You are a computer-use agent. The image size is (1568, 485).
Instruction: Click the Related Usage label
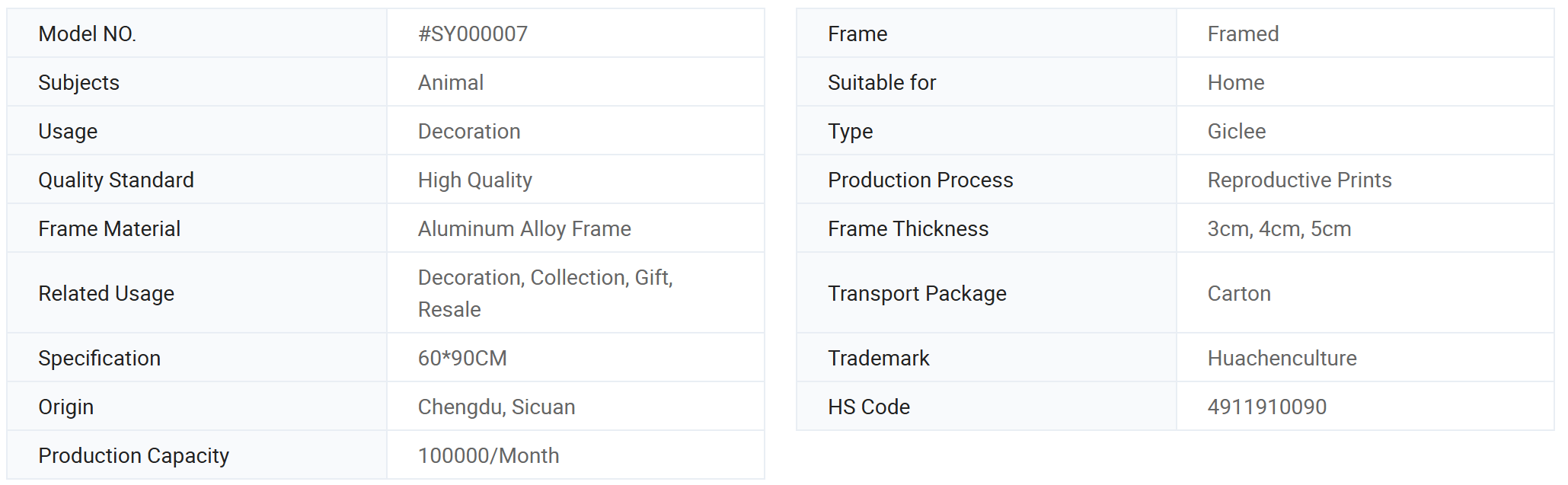point(106,293)
